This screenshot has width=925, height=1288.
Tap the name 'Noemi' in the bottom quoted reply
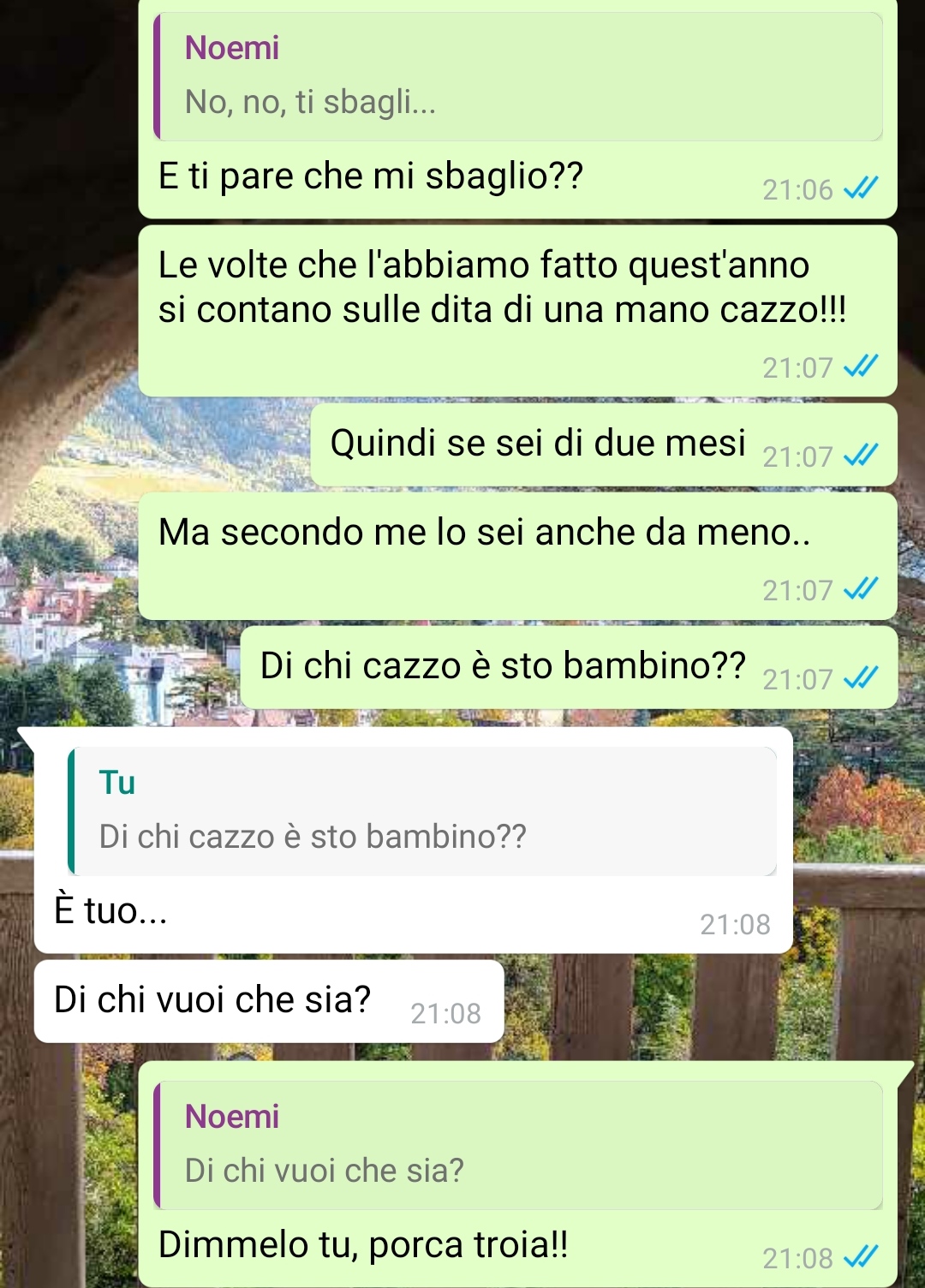point(232,1117)
